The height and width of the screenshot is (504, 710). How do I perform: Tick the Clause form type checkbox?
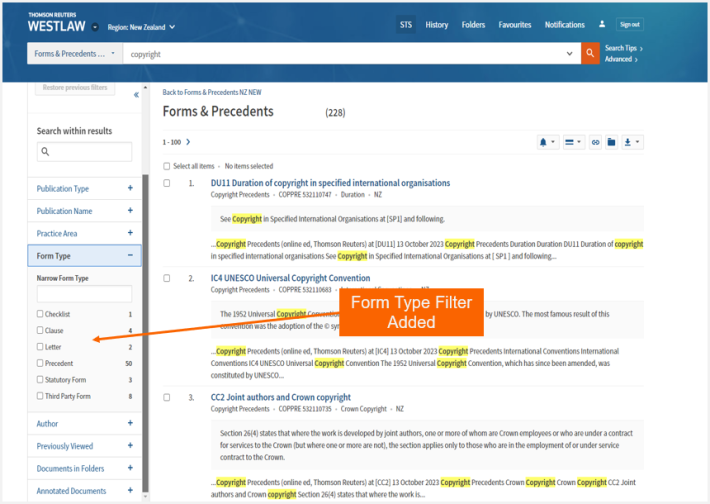click(40, 330)
